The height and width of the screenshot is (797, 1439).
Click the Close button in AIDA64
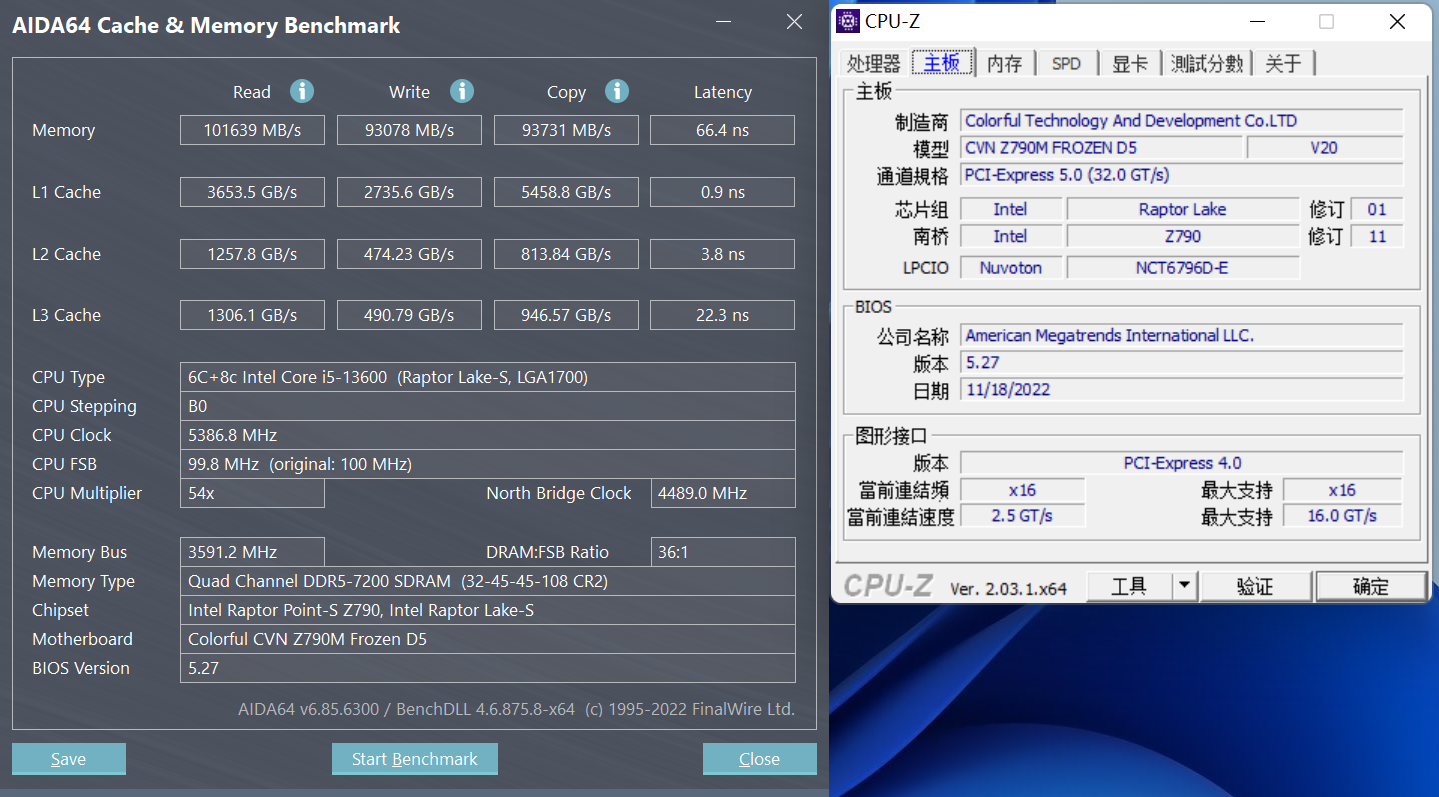(760, 759)
